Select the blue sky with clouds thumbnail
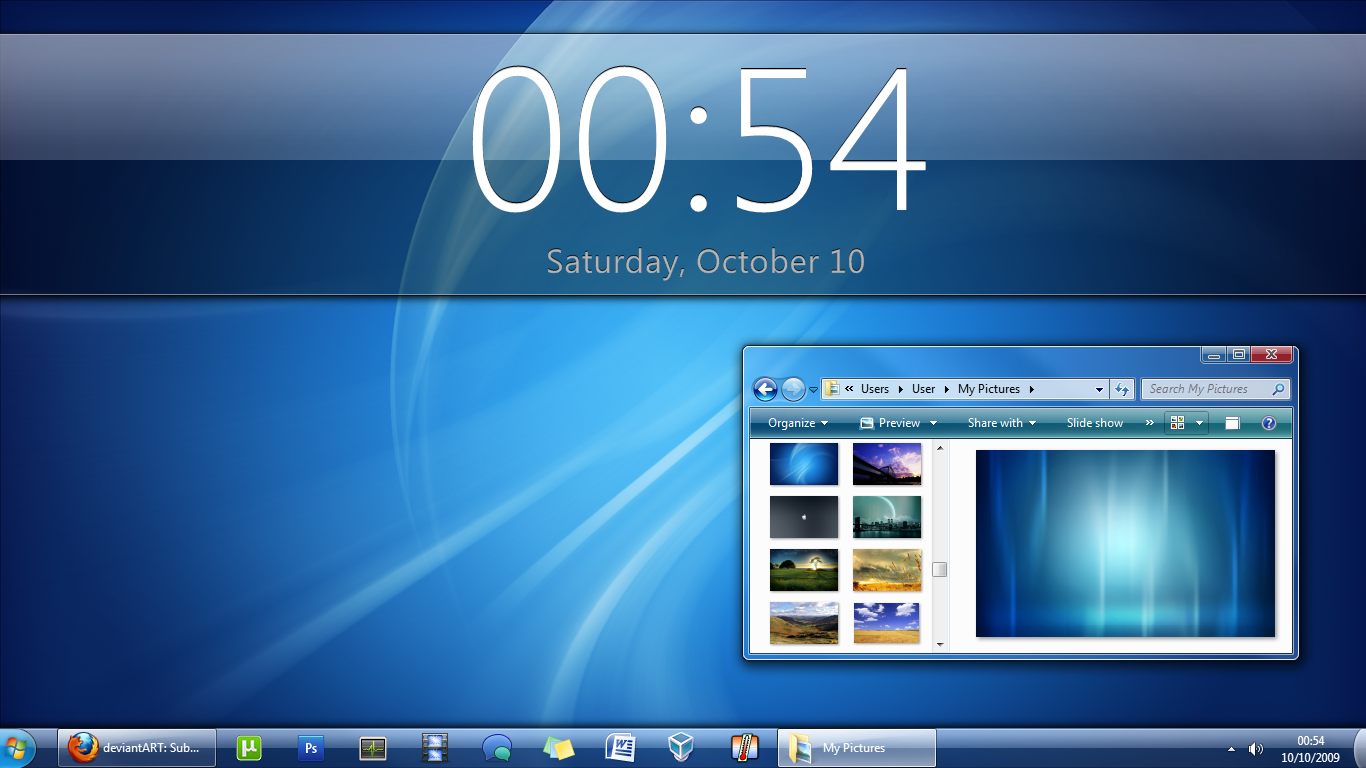Viewport: 1366px width, 768px height. coord(887,623)
